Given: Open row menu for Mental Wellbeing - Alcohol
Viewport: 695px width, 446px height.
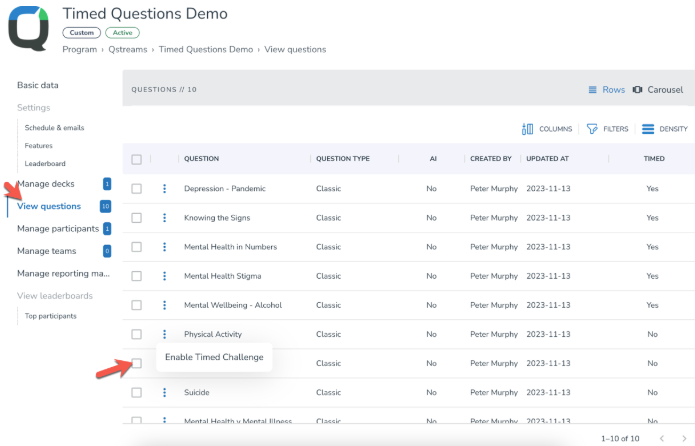Looking at the screenshot, I should click(x=164, y=305).
